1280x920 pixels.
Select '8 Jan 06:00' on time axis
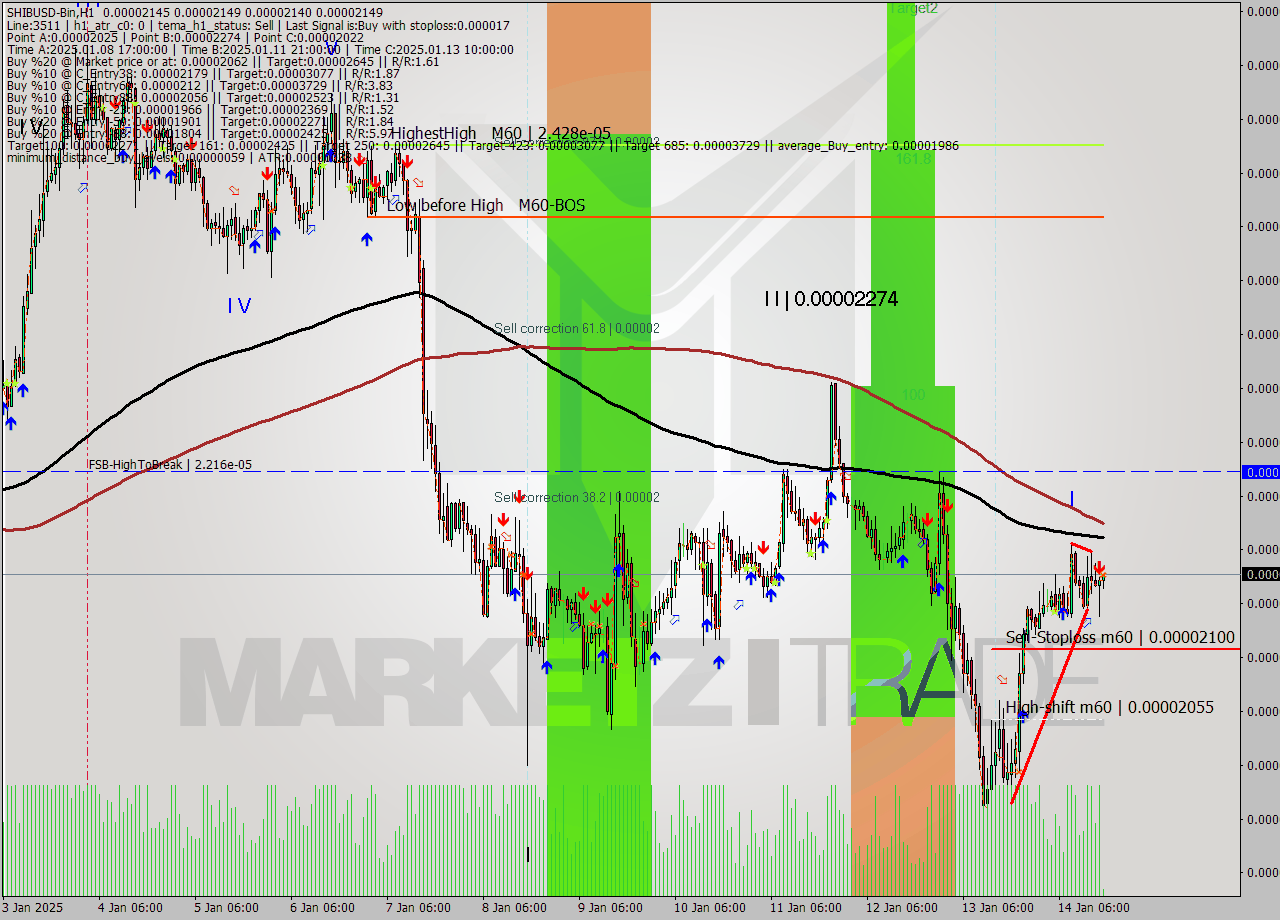point(514,907)
